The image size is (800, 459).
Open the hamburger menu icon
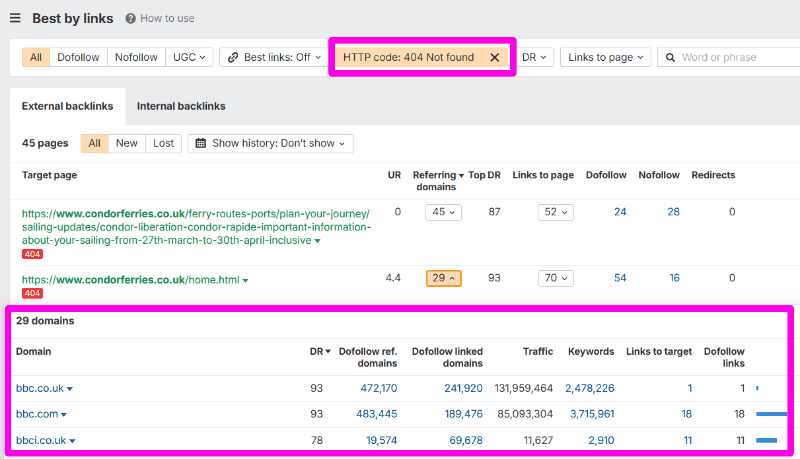click(x=15, y=18)
